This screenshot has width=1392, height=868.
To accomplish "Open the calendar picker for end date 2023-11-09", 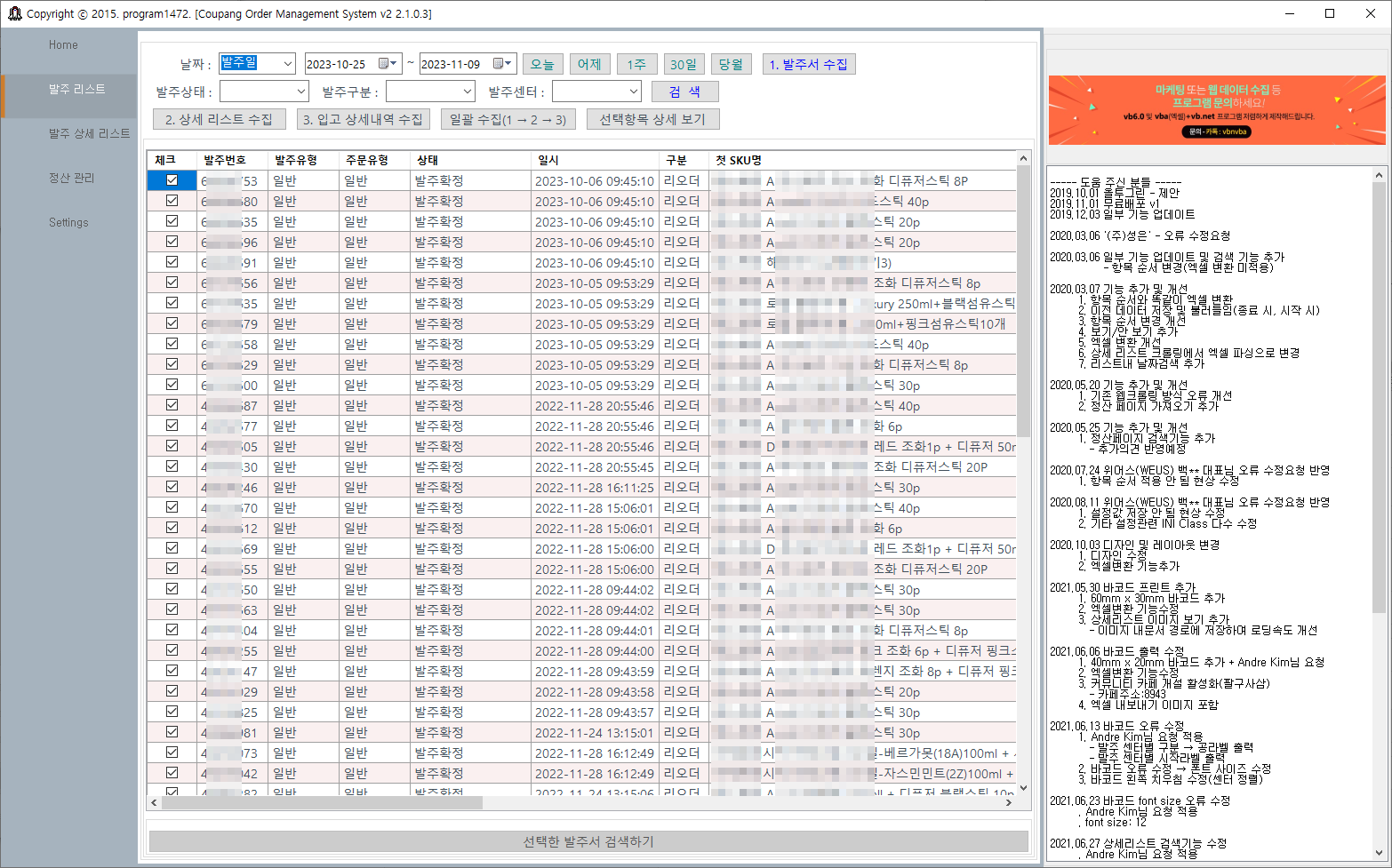I will pos(507,63).
